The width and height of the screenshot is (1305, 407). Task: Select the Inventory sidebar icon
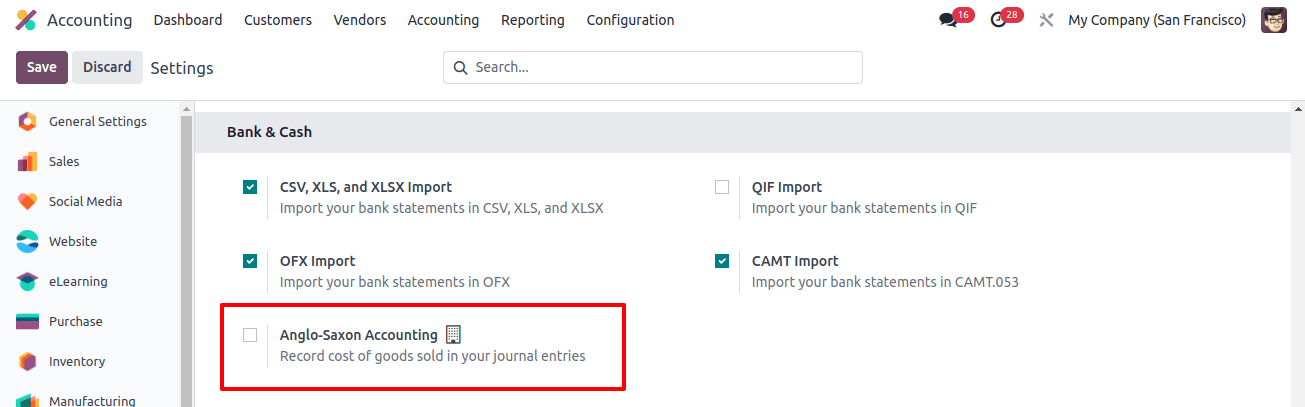click(28, 362)
